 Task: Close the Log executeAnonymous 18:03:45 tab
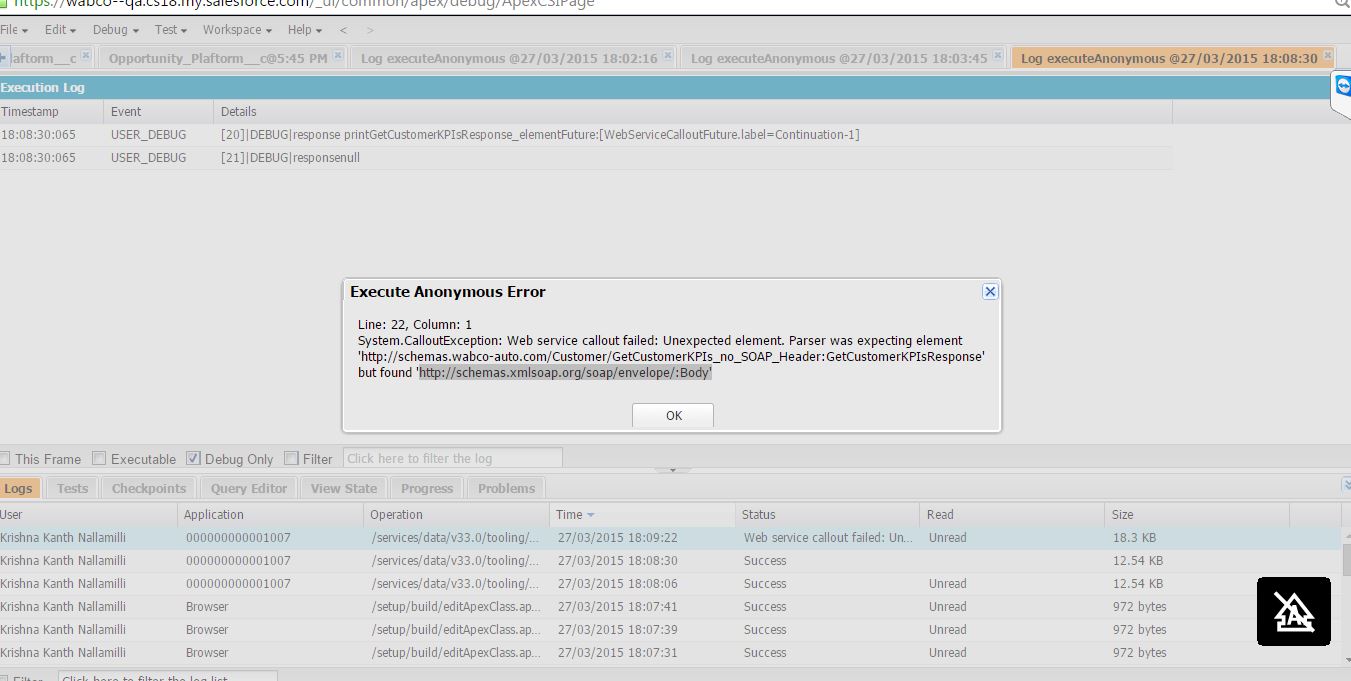[x=998, y=56]
